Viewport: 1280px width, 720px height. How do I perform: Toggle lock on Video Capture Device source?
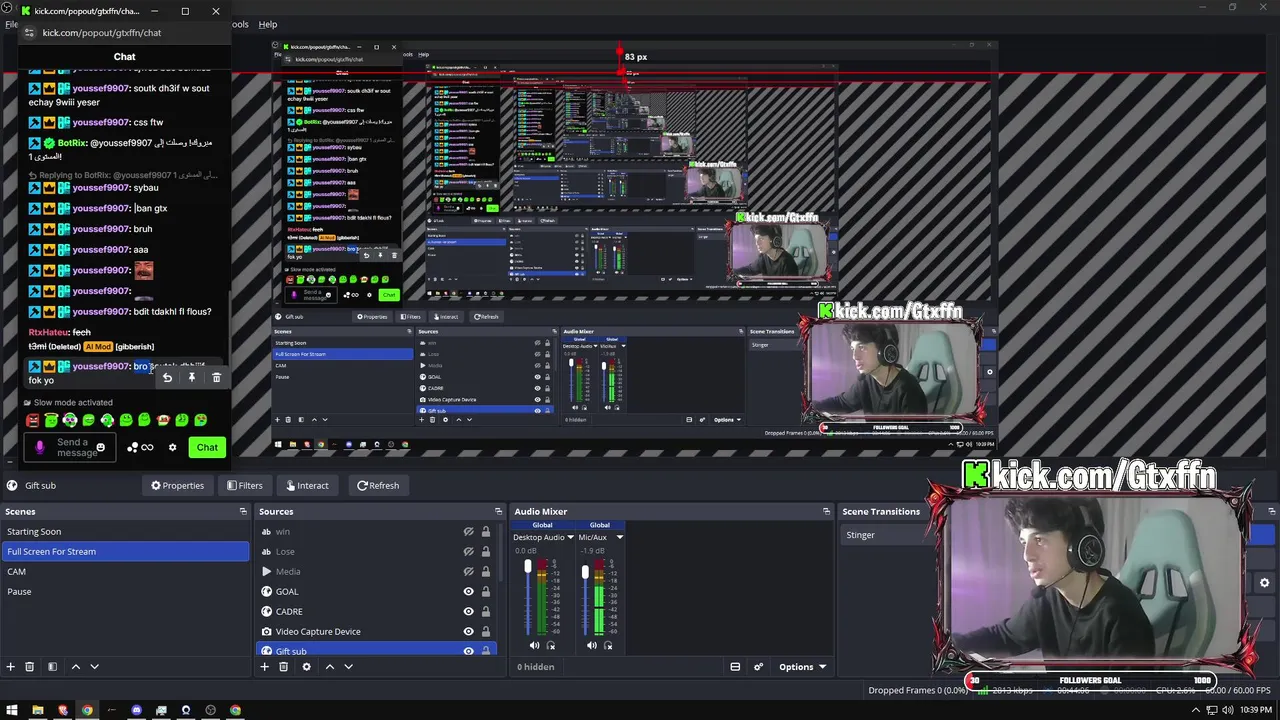(x=486, y=632)
